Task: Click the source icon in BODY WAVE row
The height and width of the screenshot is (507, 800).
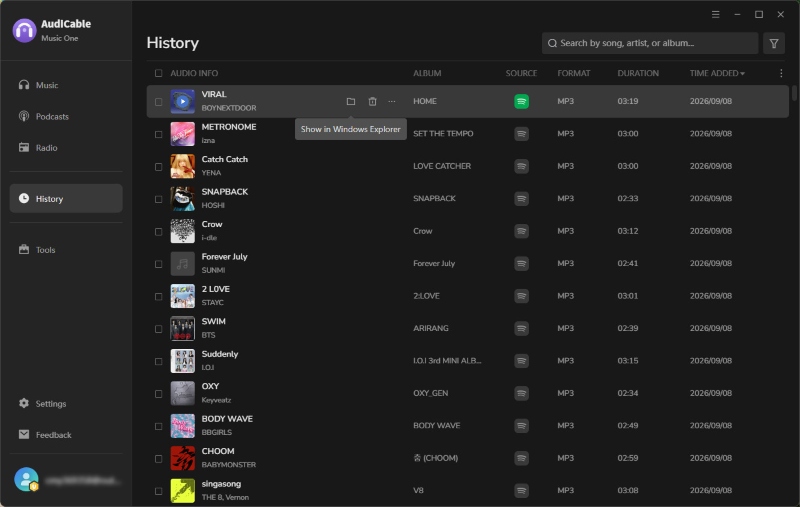Action: (x=521, y=425)
